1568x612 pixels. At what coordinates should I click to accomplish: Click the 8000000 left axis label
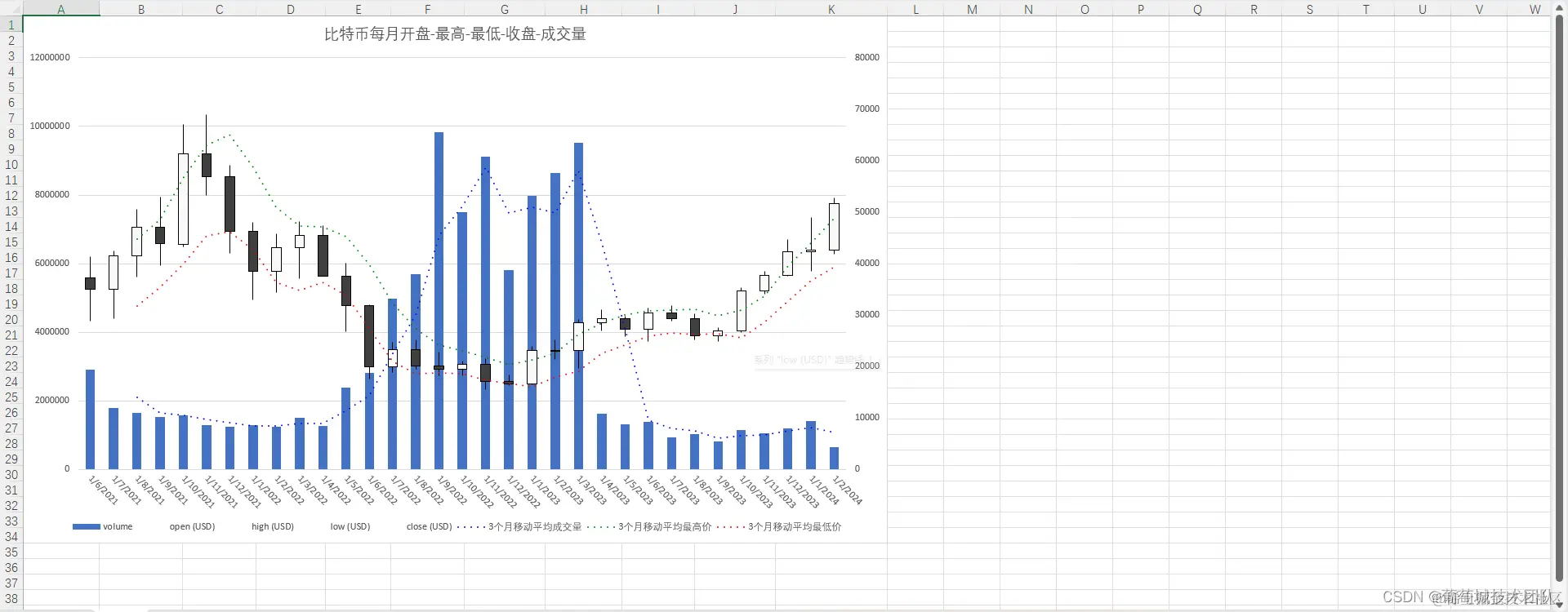(51, 194)
